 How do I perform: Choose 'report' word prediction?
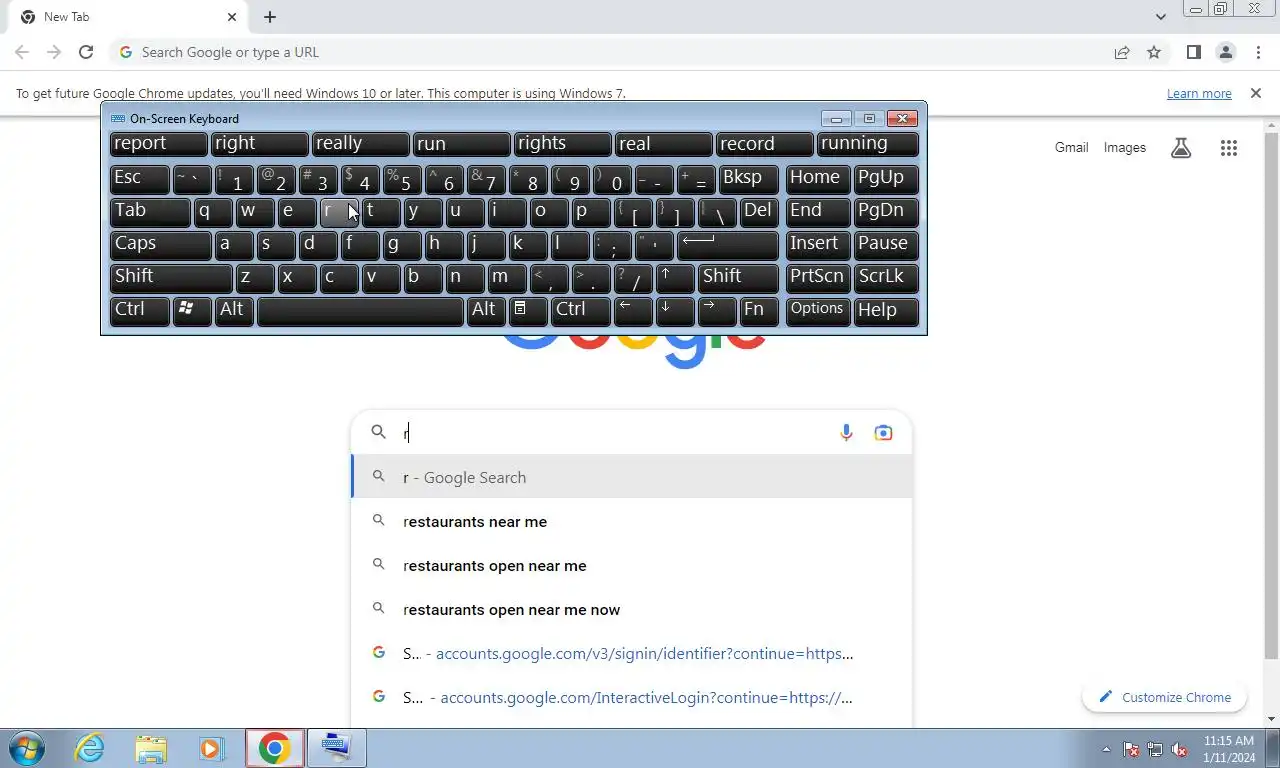158,144
